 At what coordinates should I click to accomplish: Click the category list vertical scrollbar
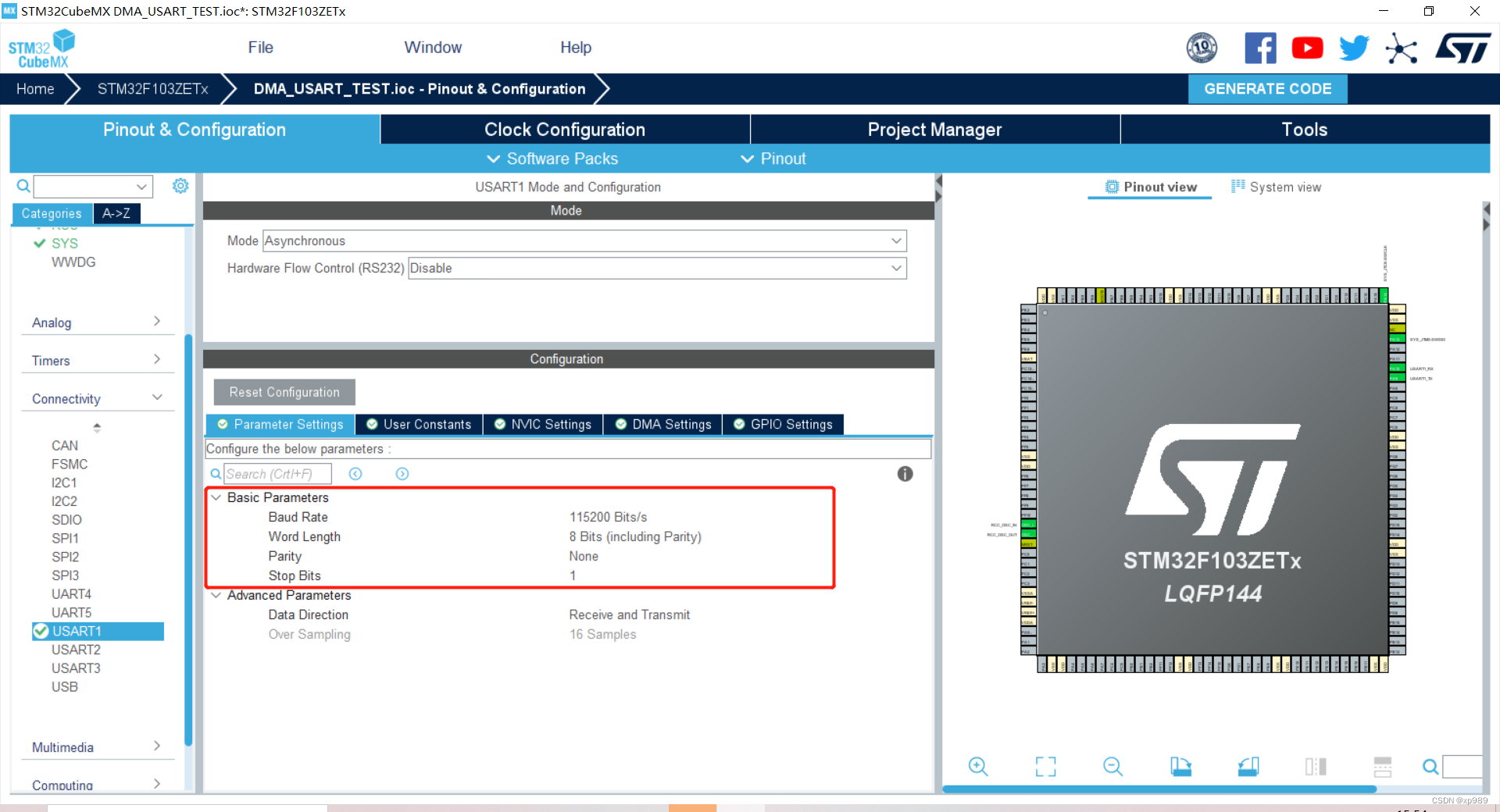(x=187, y=539)
